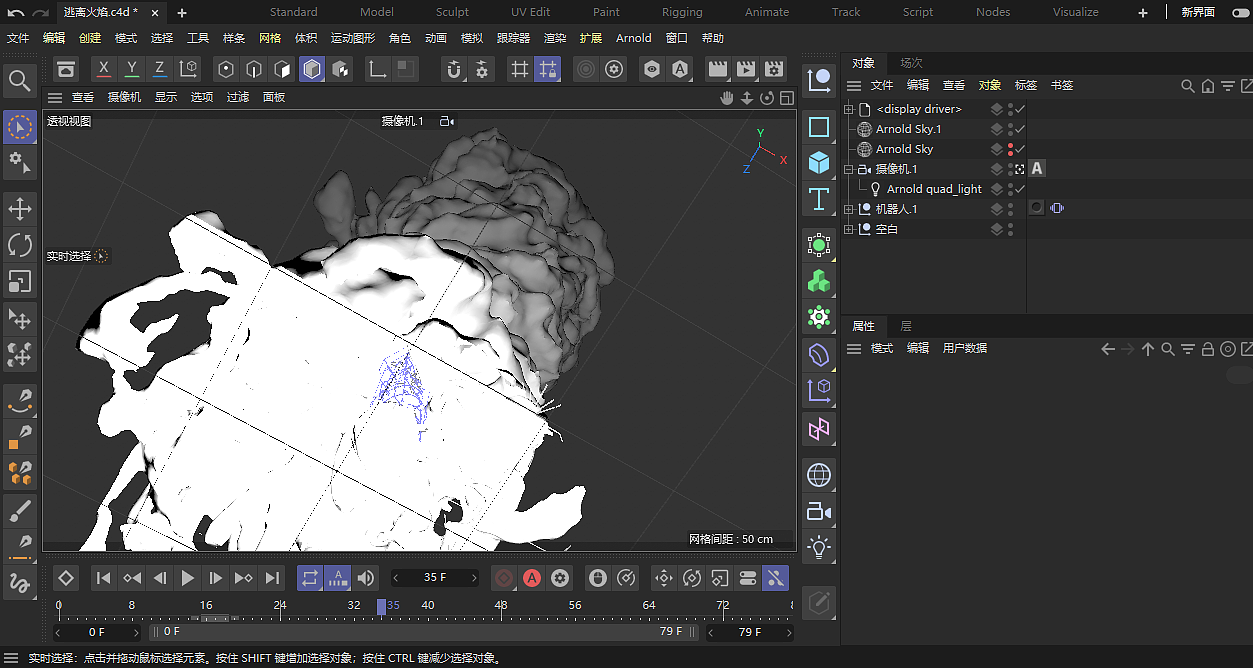The width and height of the screenshot is (1253, 668).
Task: Click 新界面 layout button
Action: [x=1197, y=12]
